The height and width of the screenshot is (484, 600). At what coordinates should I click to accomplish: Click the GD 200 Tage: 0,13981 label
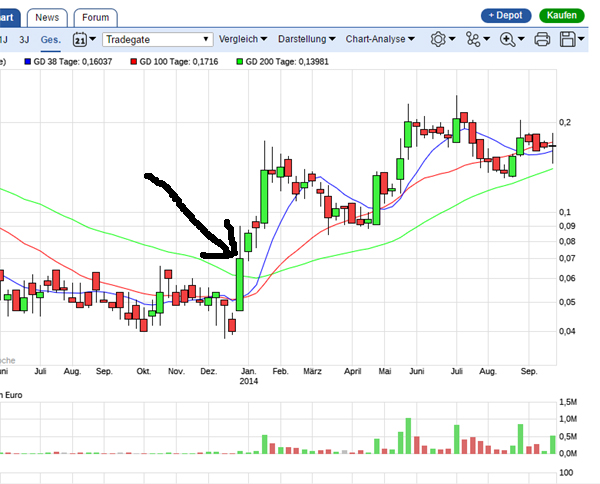pyautogui.click(x=287, y=62)
